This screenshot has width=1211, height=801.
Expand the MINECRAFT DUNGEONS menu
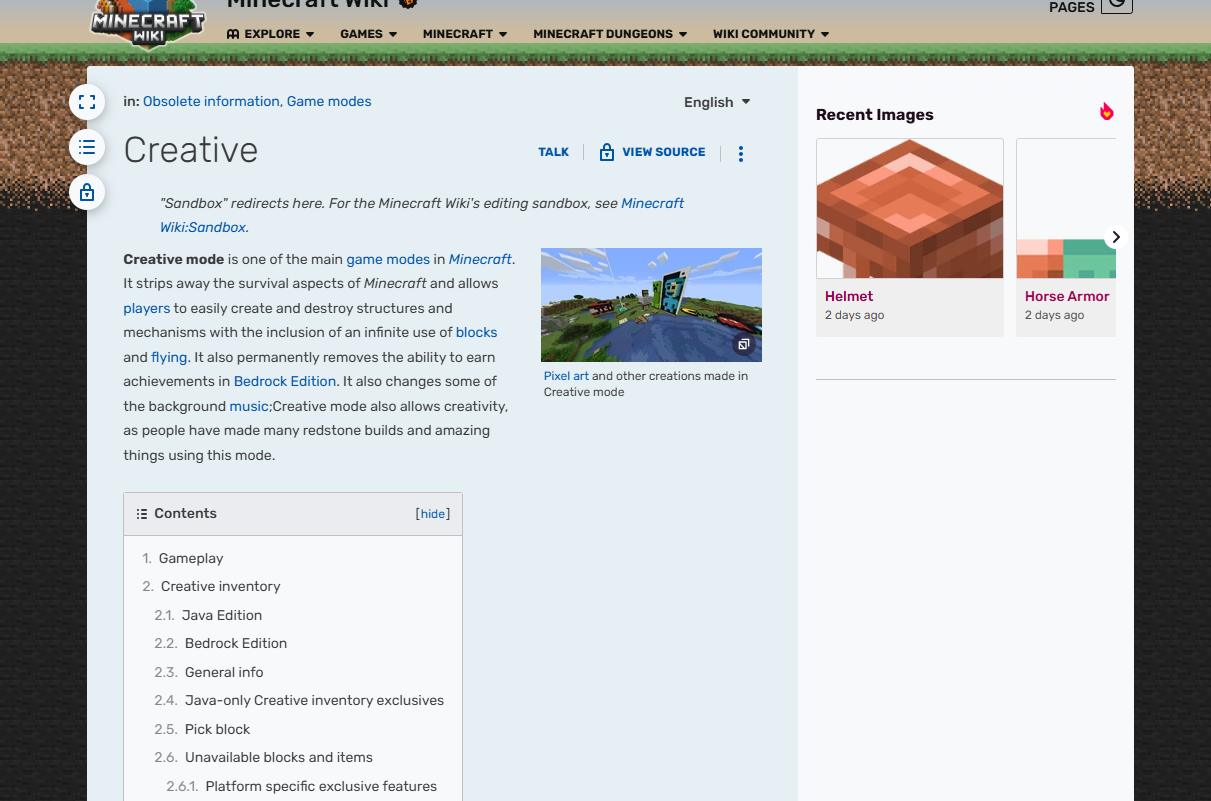point(610,34)
